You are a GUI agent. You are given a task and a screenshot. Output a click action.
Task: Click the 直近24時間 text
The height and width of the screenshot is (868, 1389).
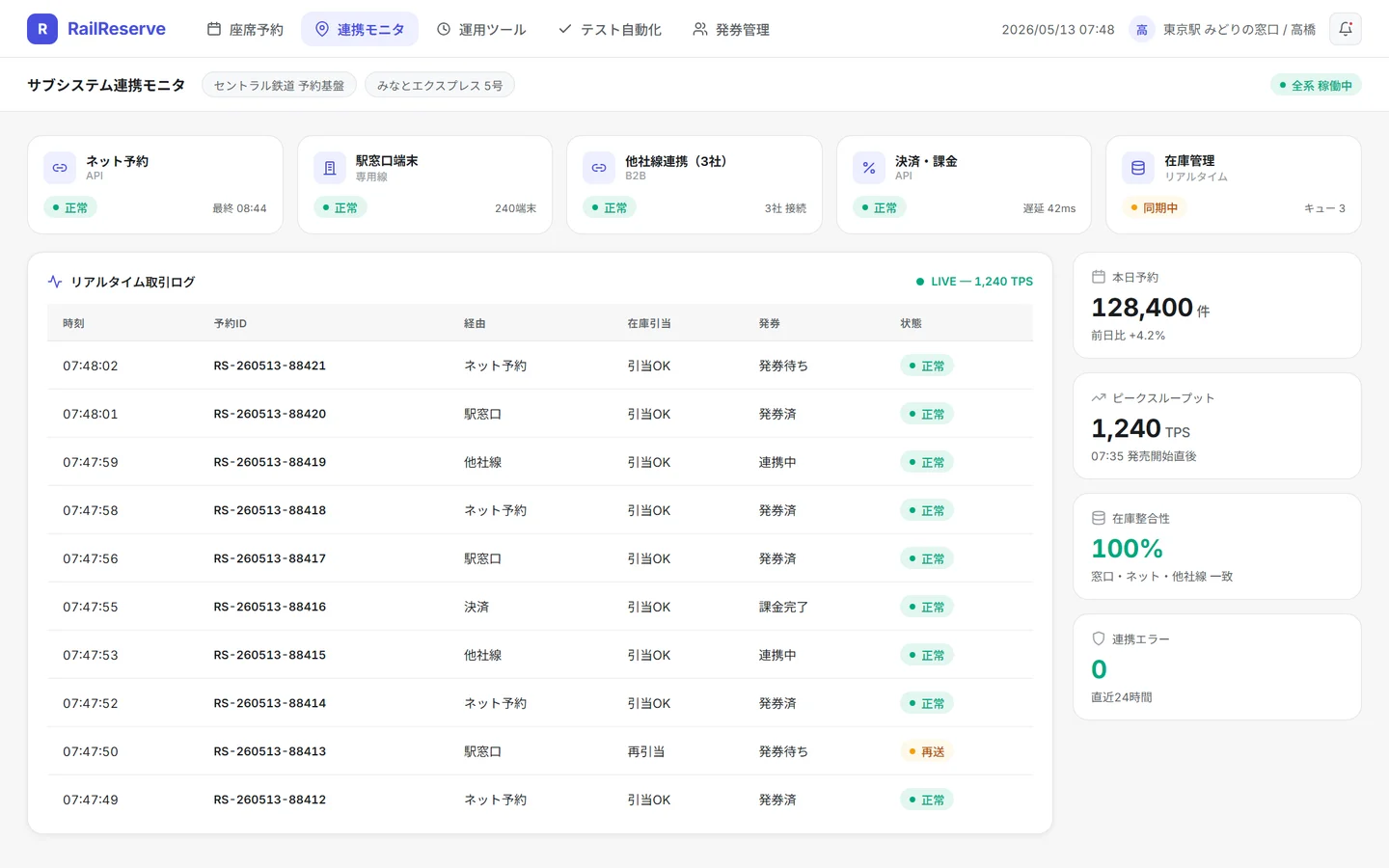[x=1122, y=697]
